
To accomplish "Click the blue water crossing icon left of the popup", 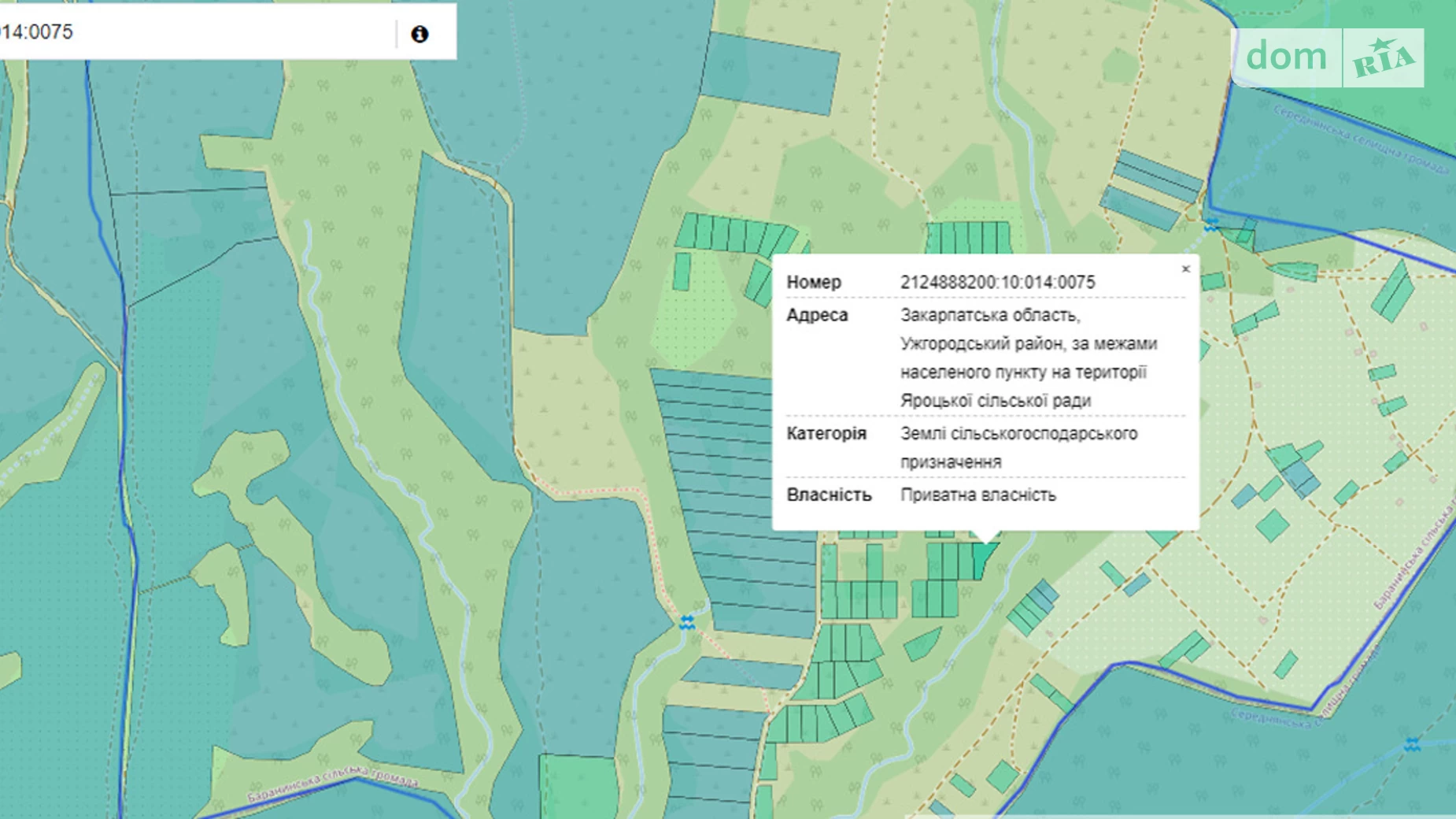I will click(687, 622).
